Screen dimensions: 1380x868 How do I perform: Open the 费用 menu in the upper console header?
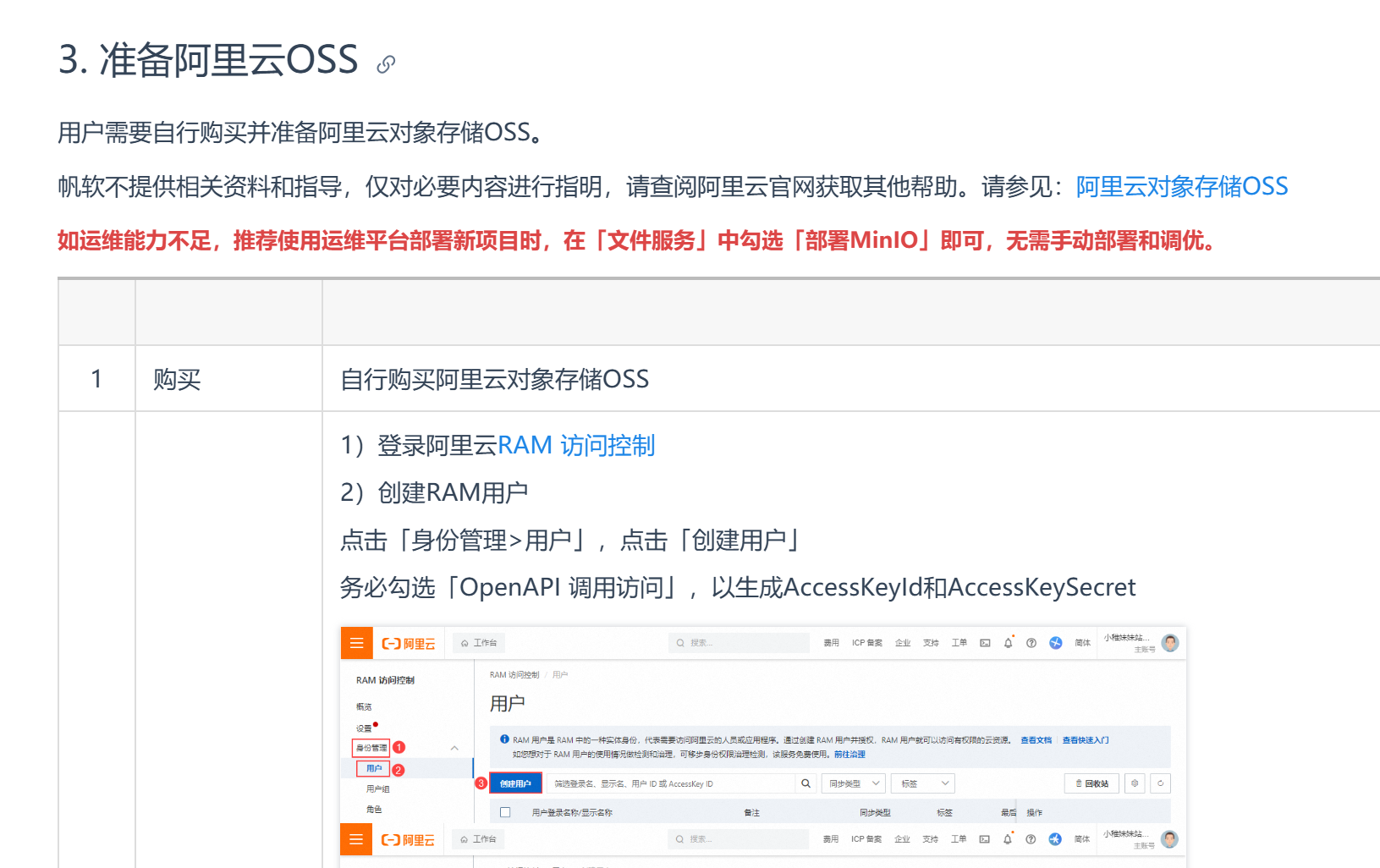(x=831, y=643)
